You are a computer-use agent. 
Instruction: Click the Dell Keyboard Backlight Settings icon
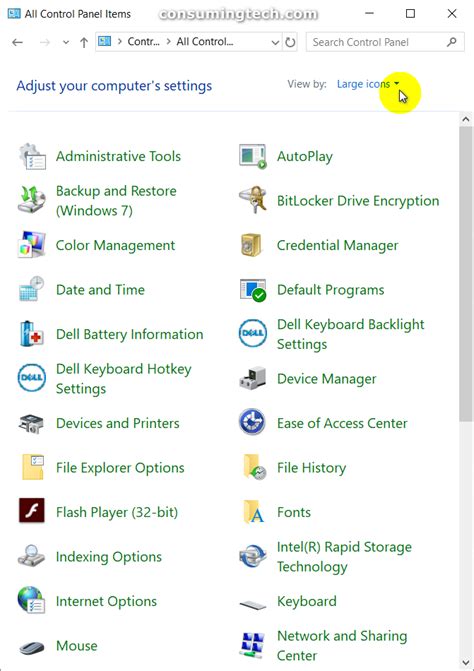tap(253, 334)
